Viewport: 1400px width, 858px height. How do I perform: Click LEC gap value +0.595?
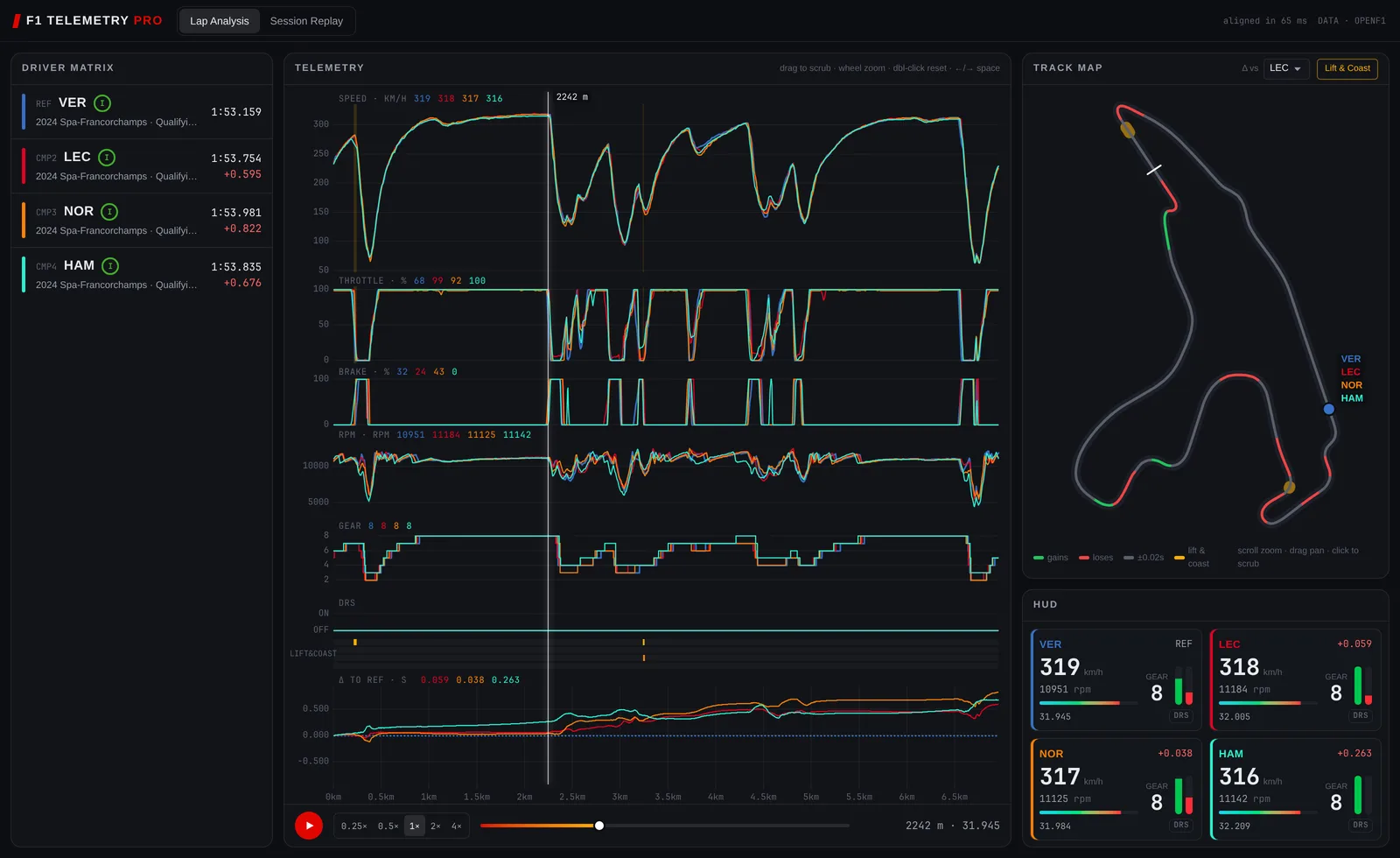pos(242,174)
